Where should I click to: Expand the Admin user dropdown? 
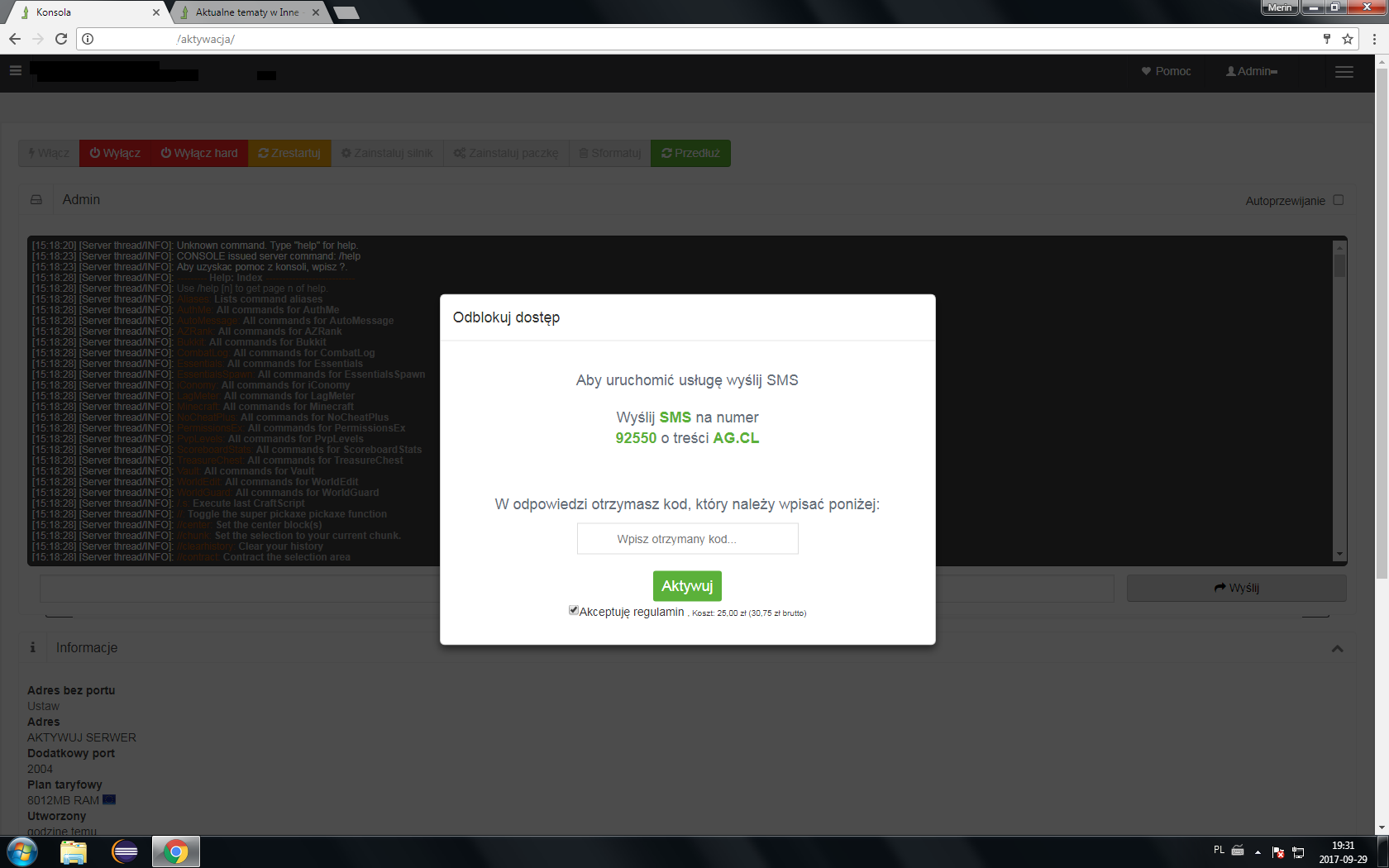(1252, 72)
